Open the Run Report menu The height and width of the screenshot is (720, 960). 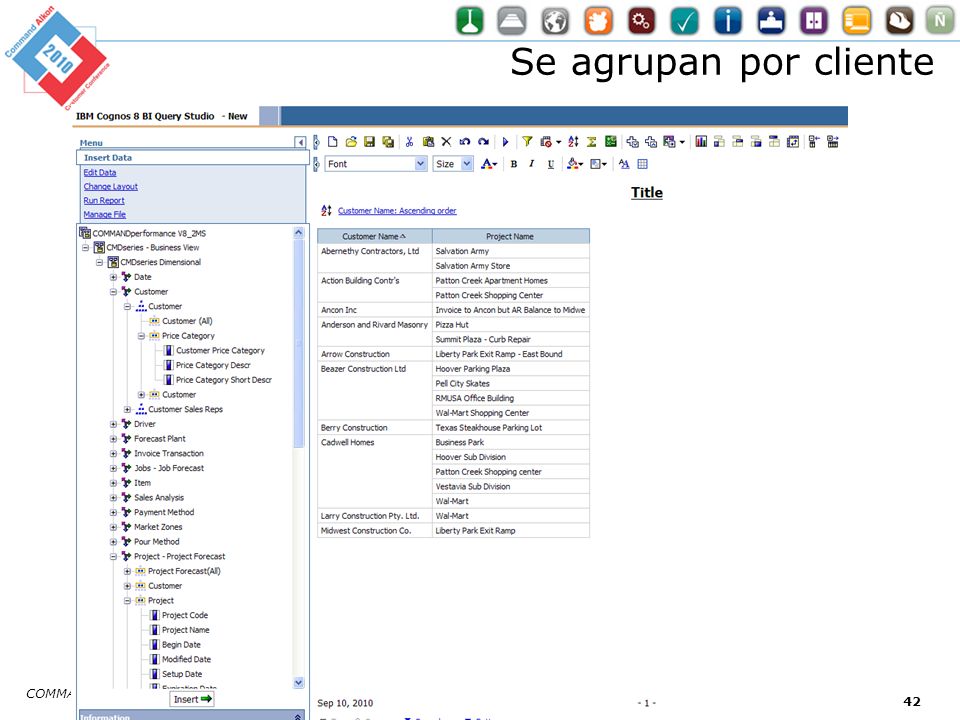pos(104,201)
